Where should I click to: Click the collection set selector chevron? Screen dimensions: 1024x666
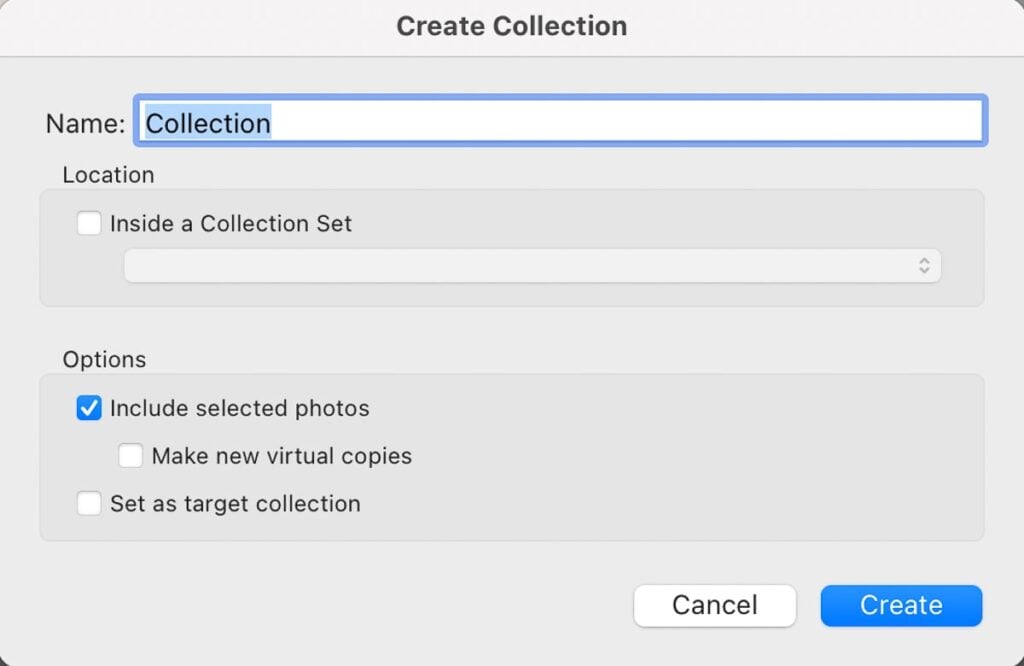tap(924, 265)
